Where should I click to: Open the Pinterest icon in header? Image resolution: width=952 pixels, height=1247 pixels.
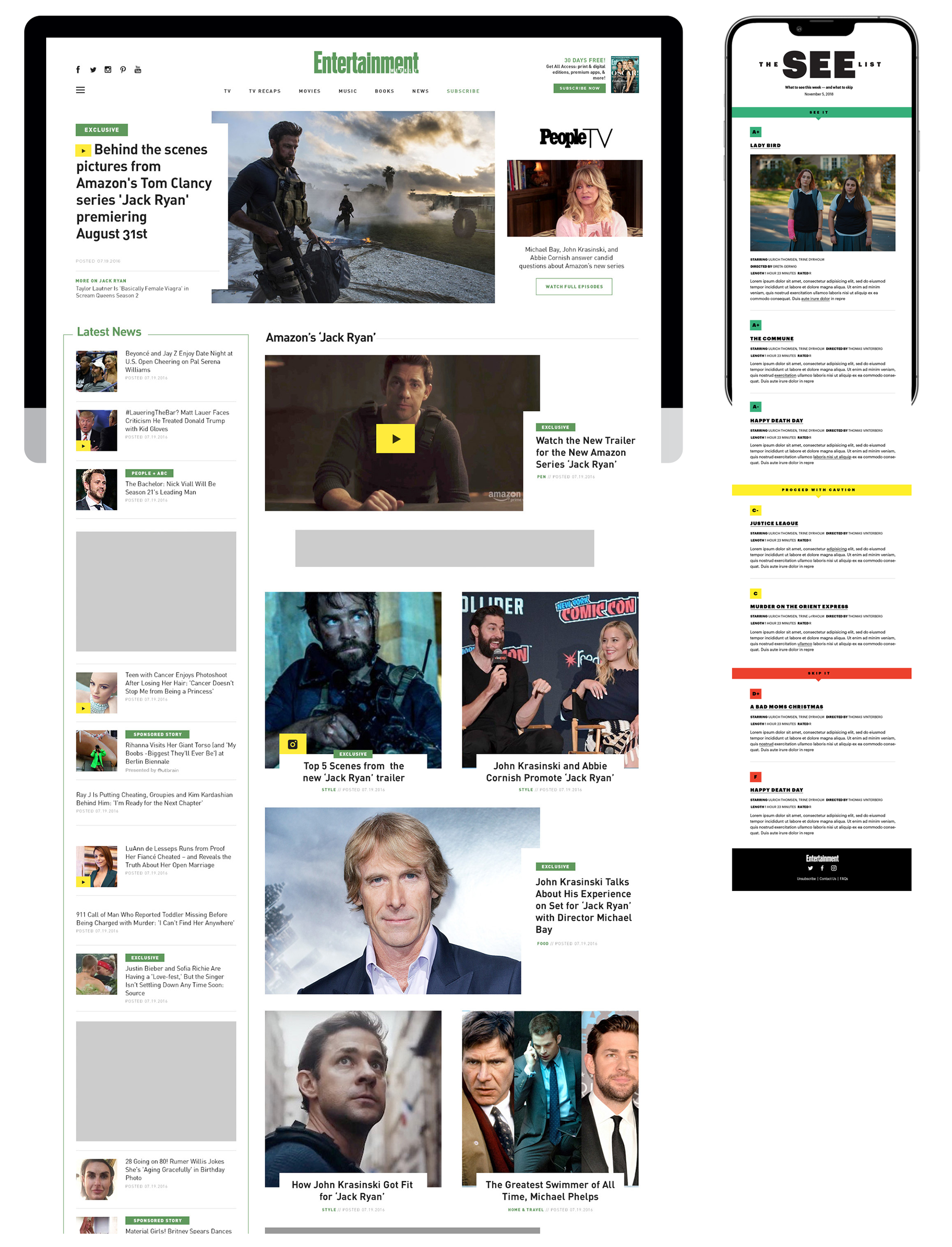pos(123,70)
